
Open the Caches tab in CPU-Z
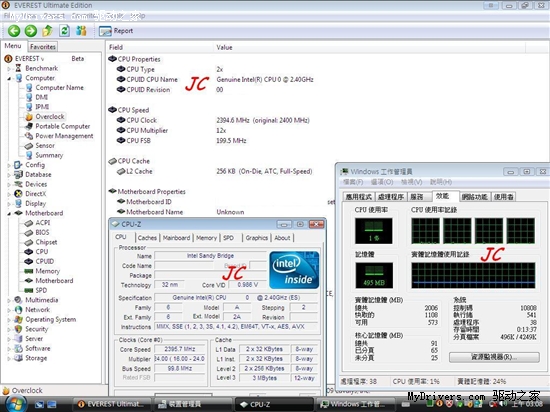point(147,238)
